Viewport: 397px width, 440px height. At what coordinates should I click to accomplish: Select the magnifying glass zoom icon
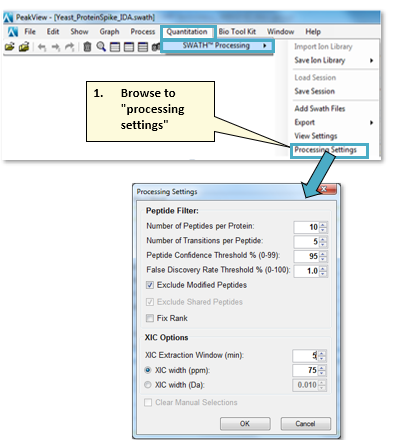click(101, 47)
